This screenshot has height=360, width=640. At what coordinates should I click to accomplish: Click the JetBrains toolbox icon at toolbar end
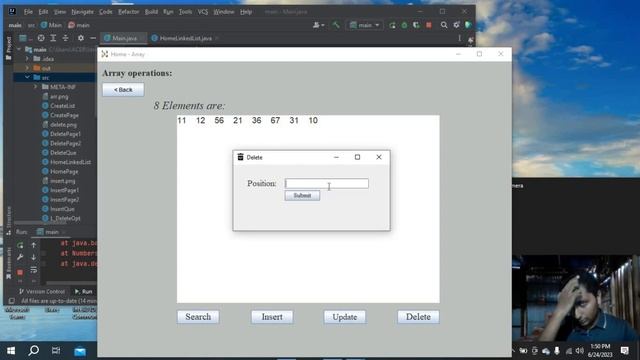pos(469,25)
